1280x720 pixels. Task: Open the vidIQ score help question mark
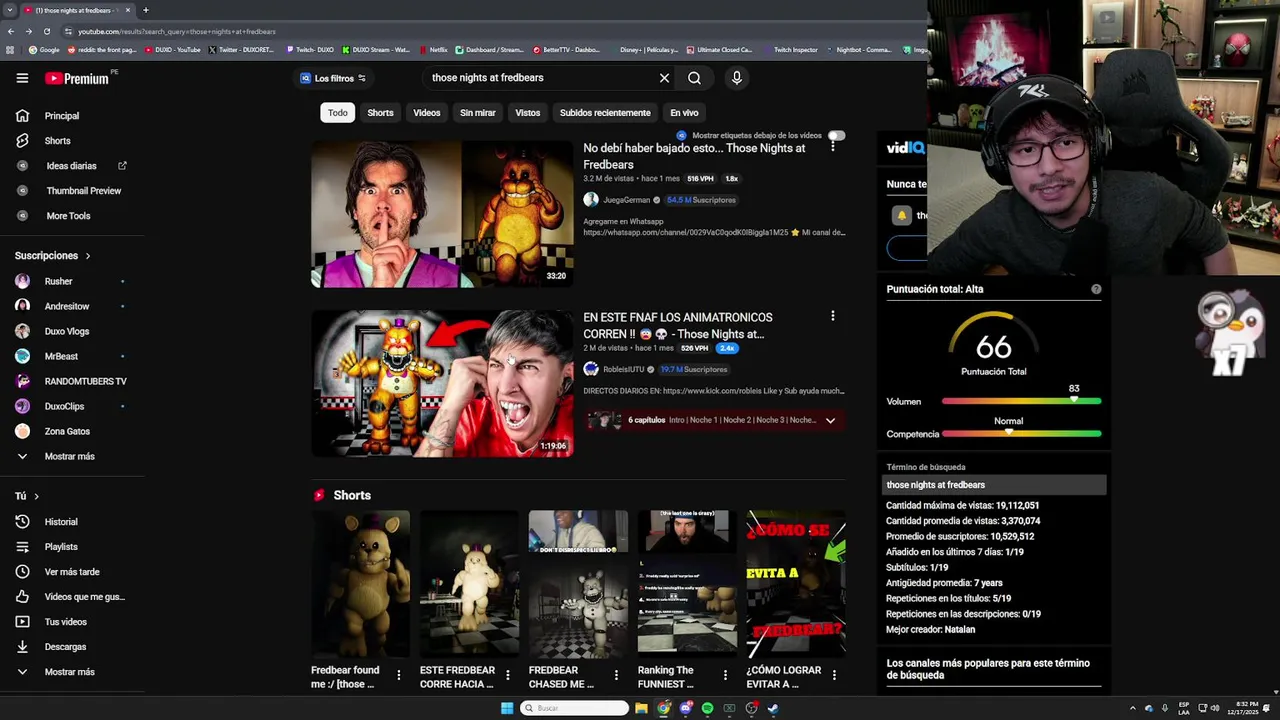[1096, 289]
